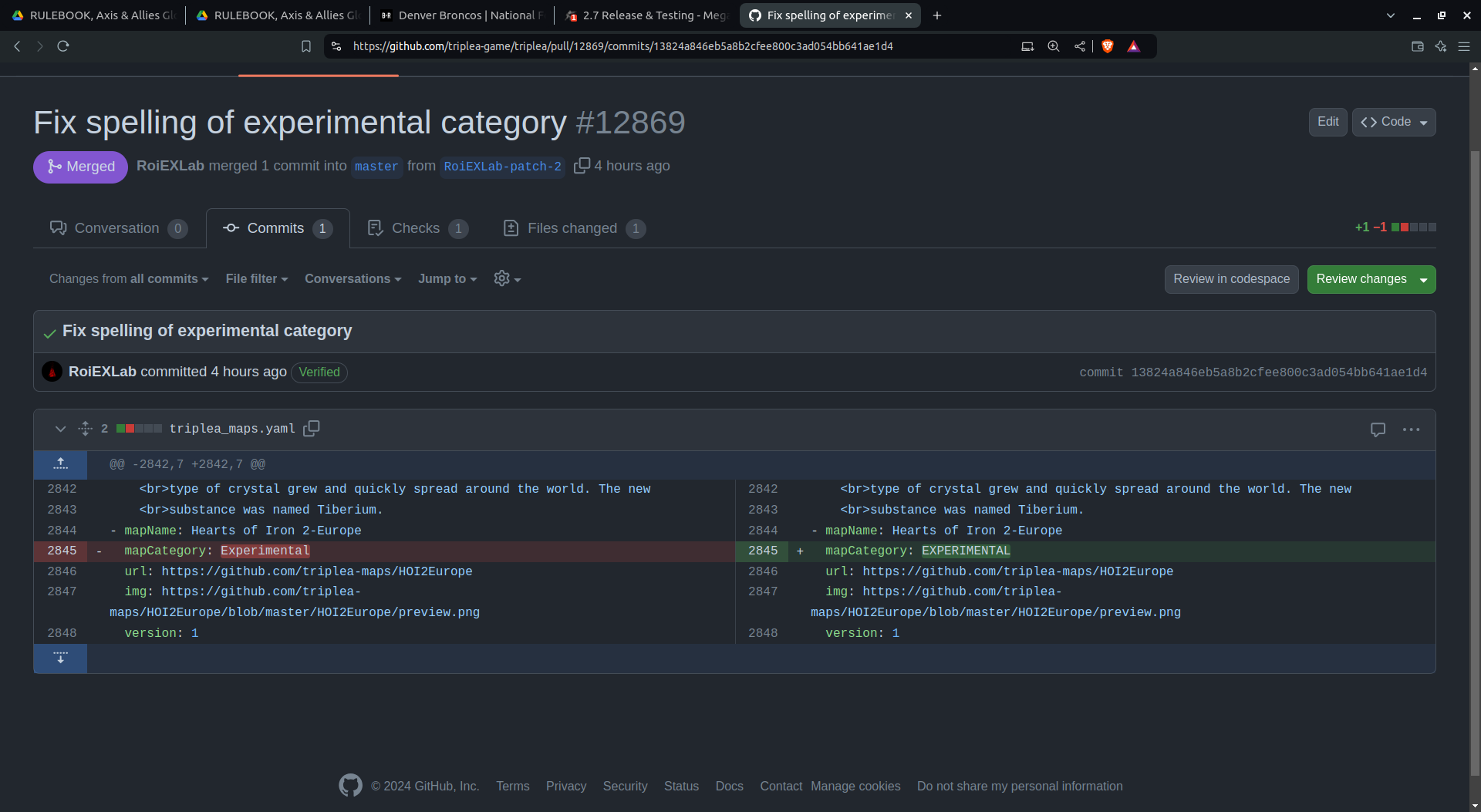
Task: Open footer Security link
Action: click(626, 786)
